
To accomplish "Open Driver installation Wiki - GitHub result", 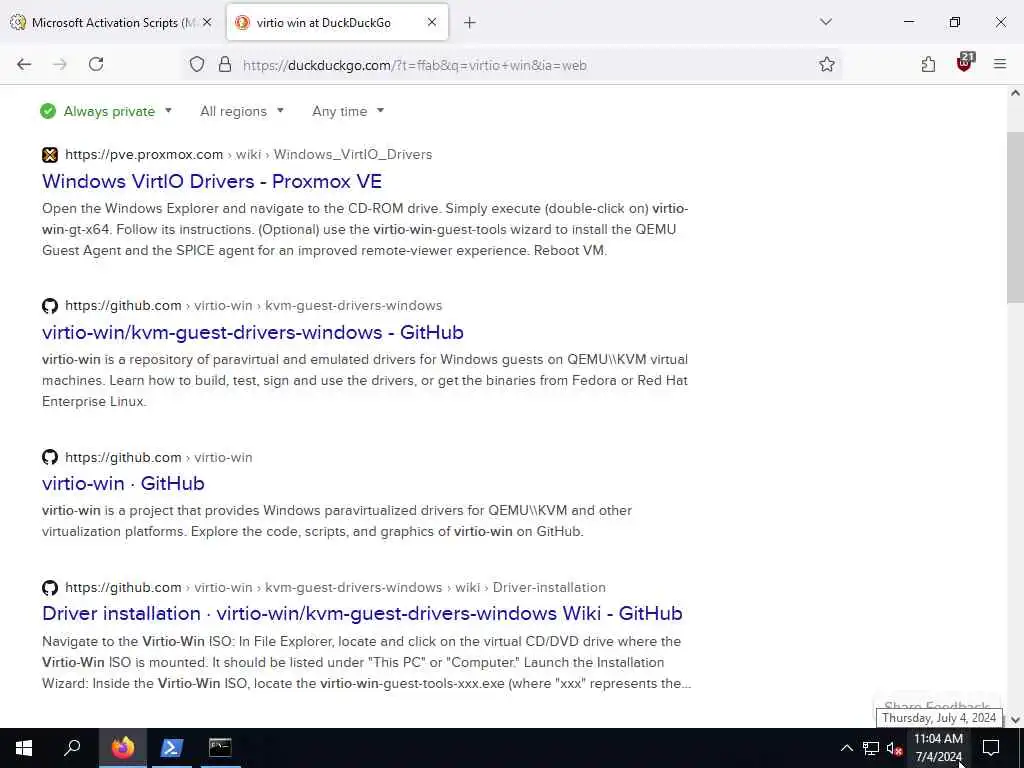I will click(362, 613).
